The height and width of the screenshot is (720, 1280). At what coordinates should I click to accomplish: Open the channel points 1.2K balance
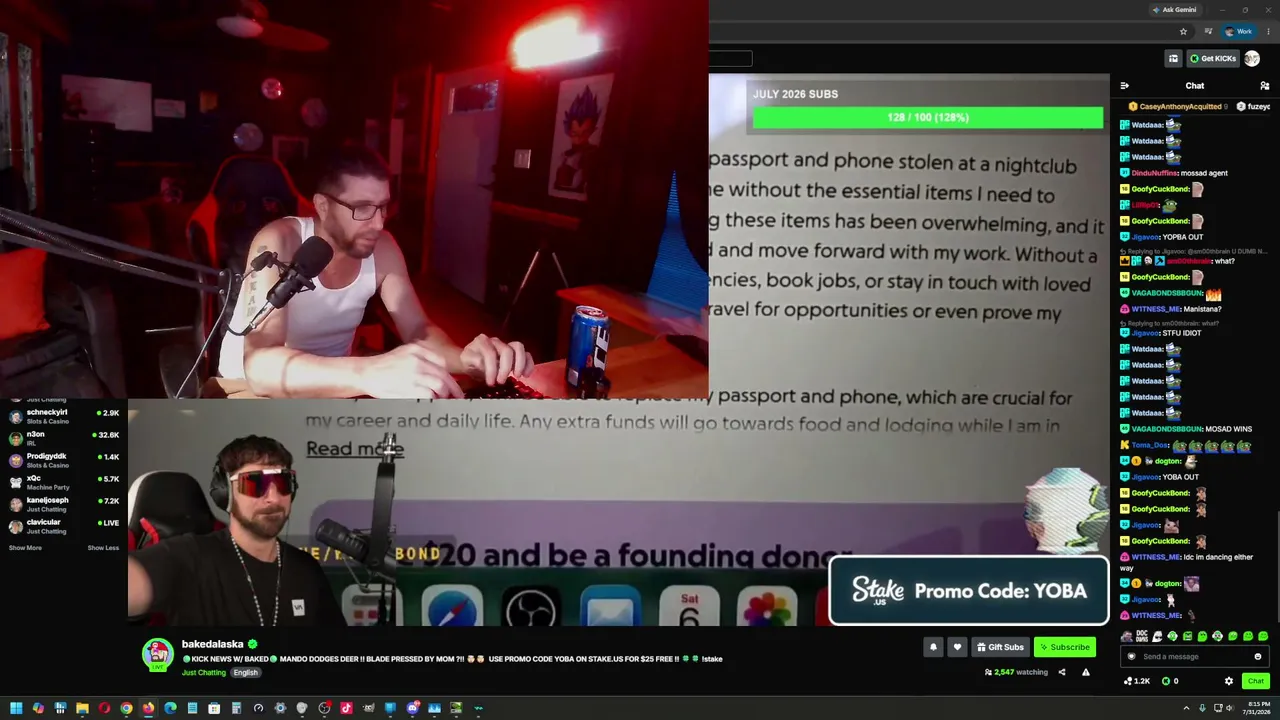[x=1137, y=681]
